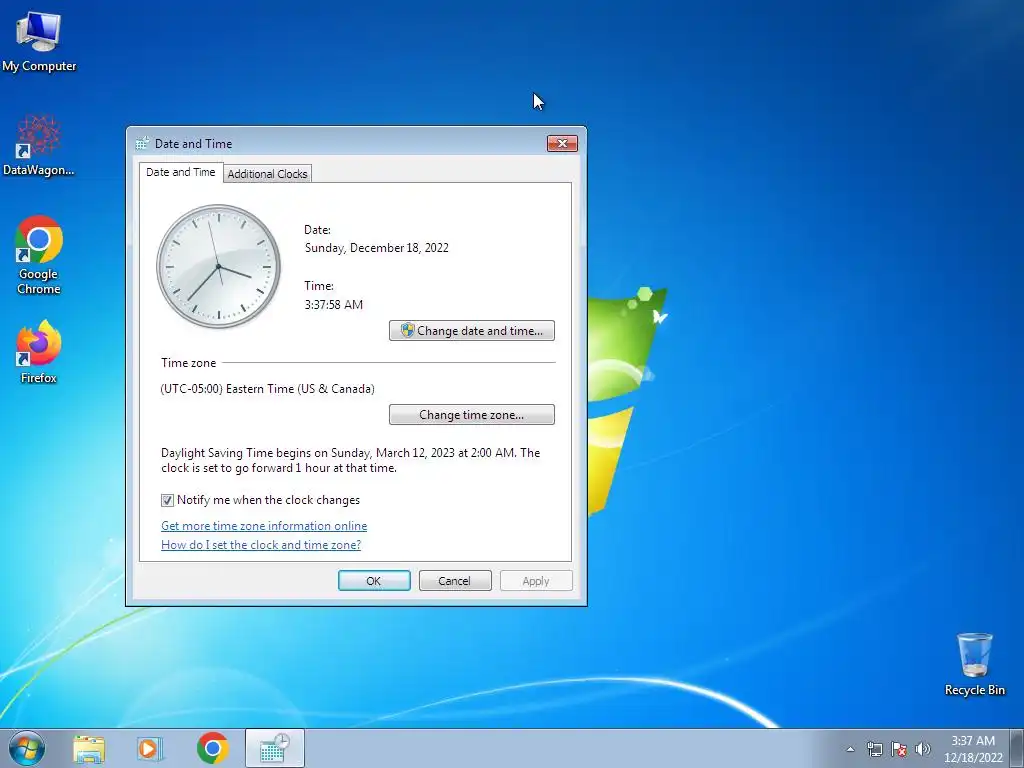Open the DataWagon desktop shortcut
This screenshot has height=768, width=1024.
pyautogui.click(x=39, y=146)
